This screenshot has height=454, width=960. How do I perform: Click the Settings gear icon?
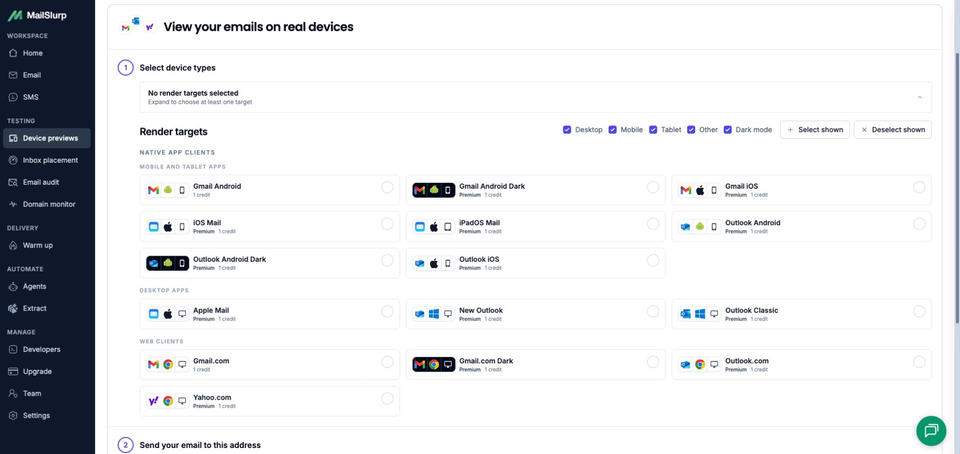13,415
